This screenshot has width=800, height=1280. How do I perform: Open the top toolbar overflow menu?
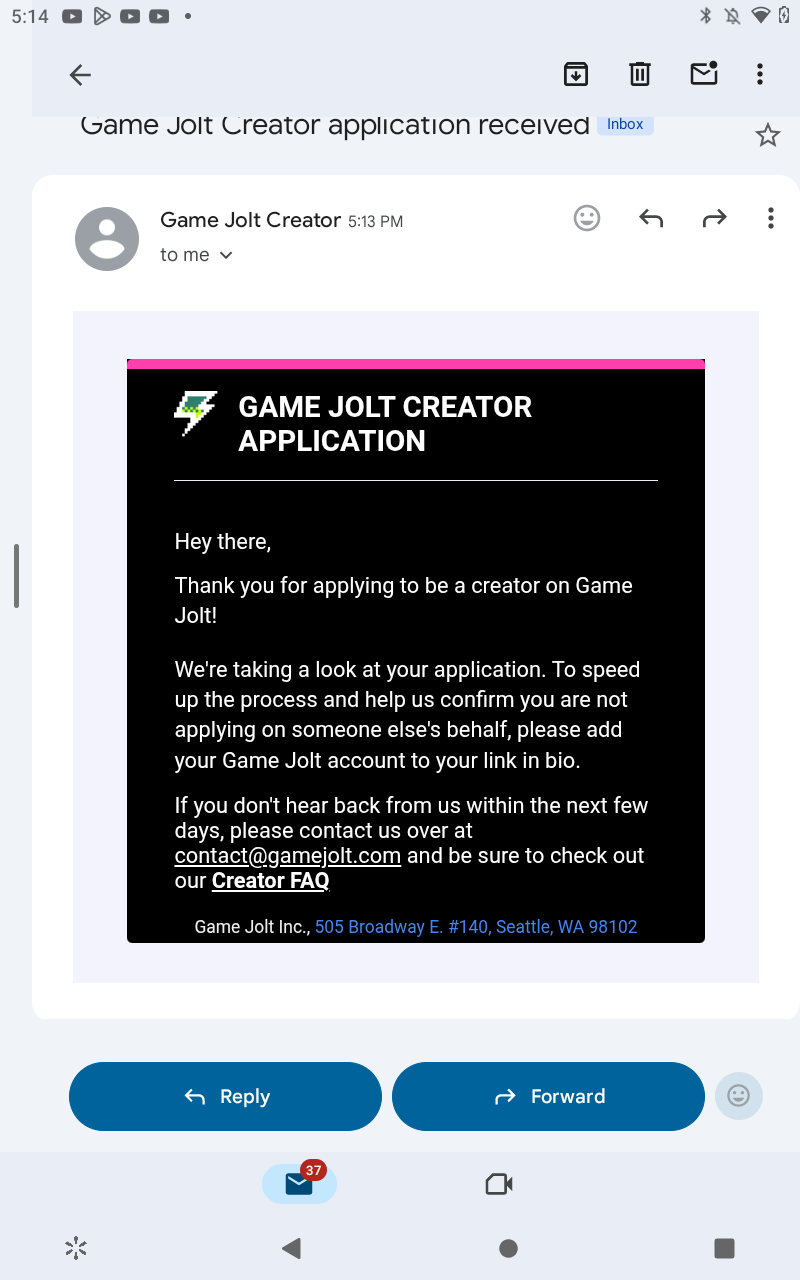760,74
